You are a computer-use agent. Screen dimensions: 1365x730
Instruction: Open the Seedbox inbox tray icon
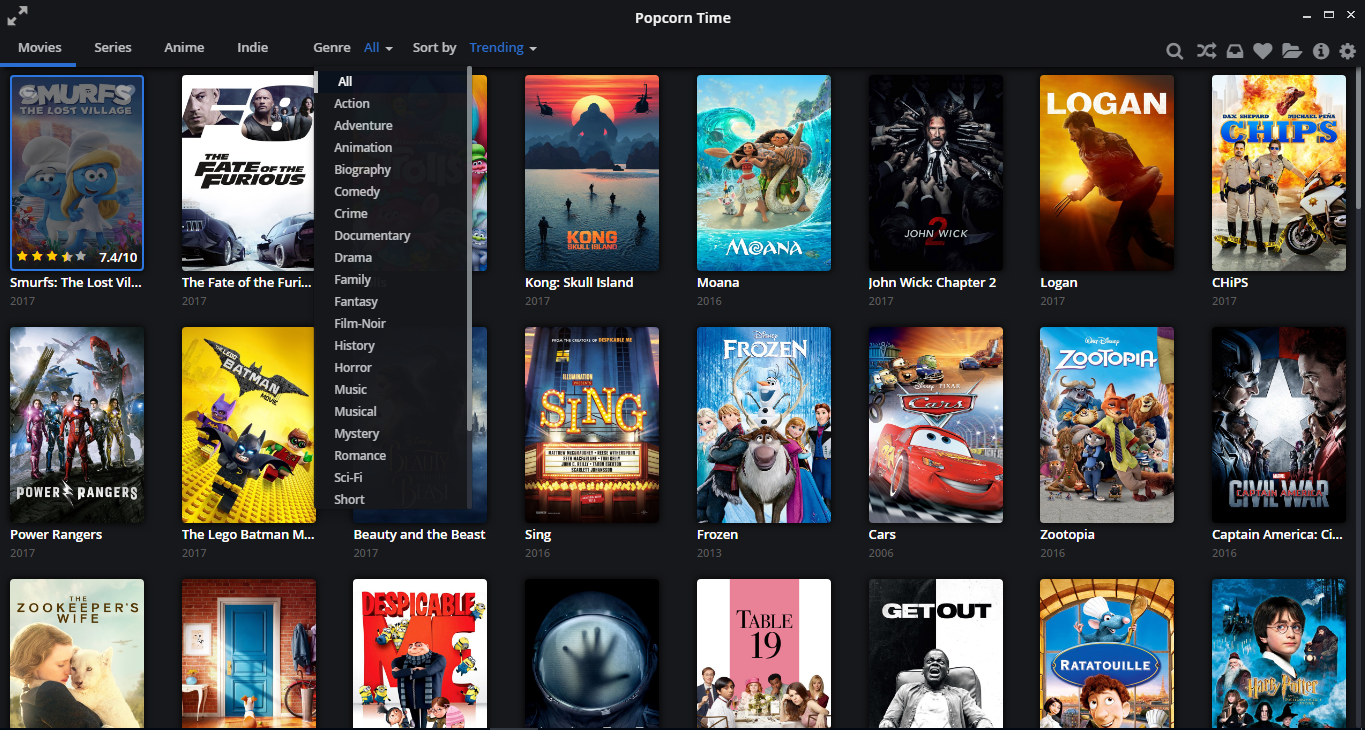1235,51
